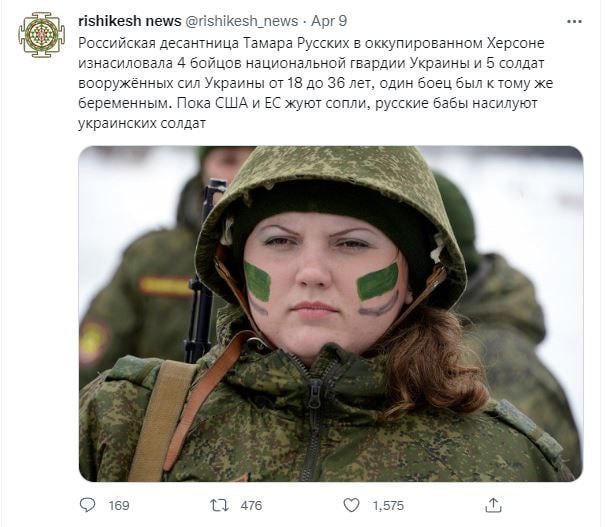Image resolution: width=605 pixels, height=527 pixels.
Task: Click the 169 replies count
Action: click(119, 505)
